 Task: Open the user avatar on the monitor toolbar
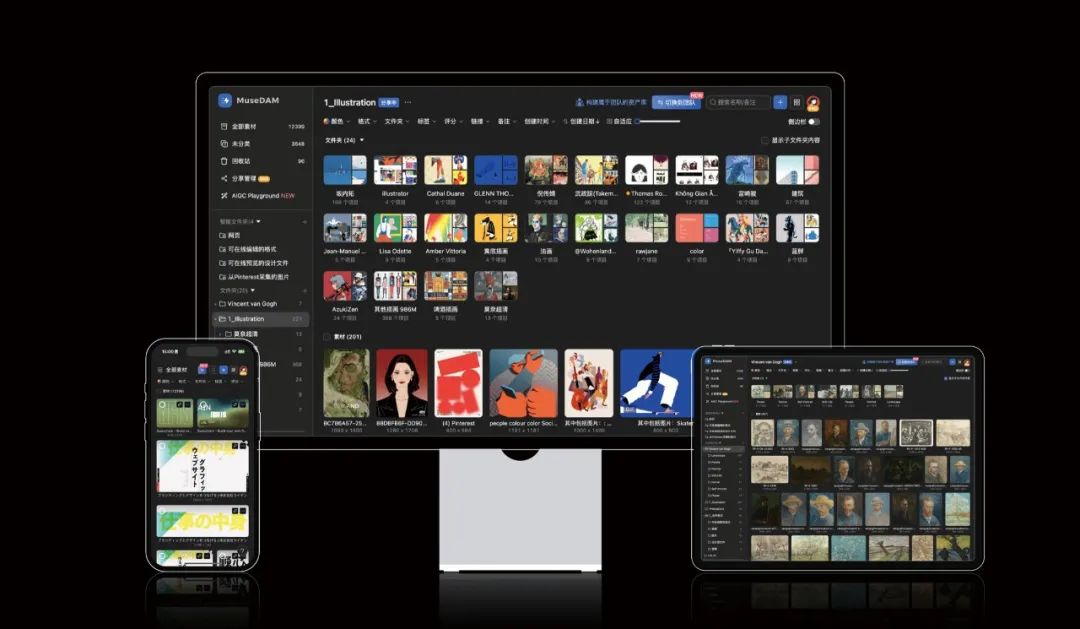(813, 103)
